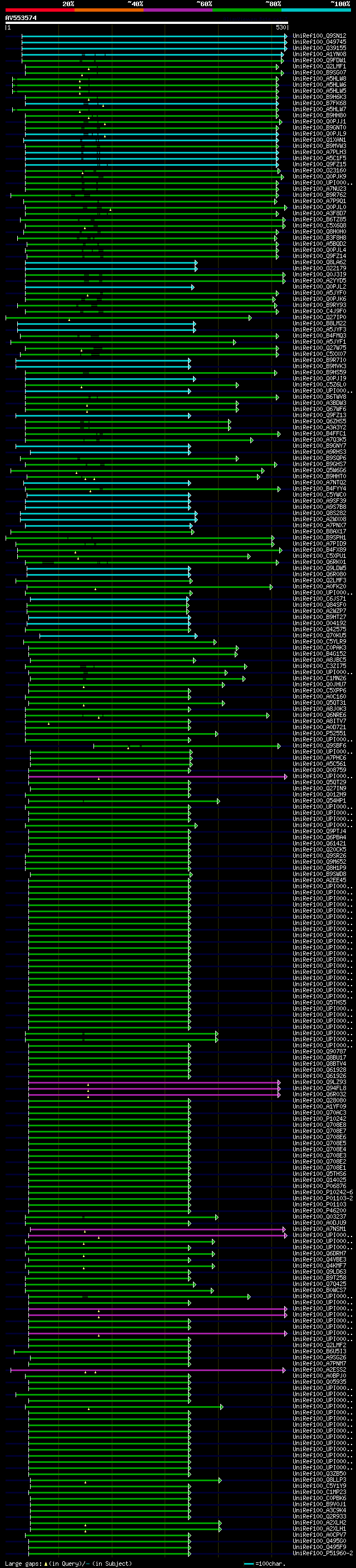Image resolution: width=356 pixels, height=1568 pixels.
Task: Click the UniRef100_A2YYD5 label
Action: [319, 280]
